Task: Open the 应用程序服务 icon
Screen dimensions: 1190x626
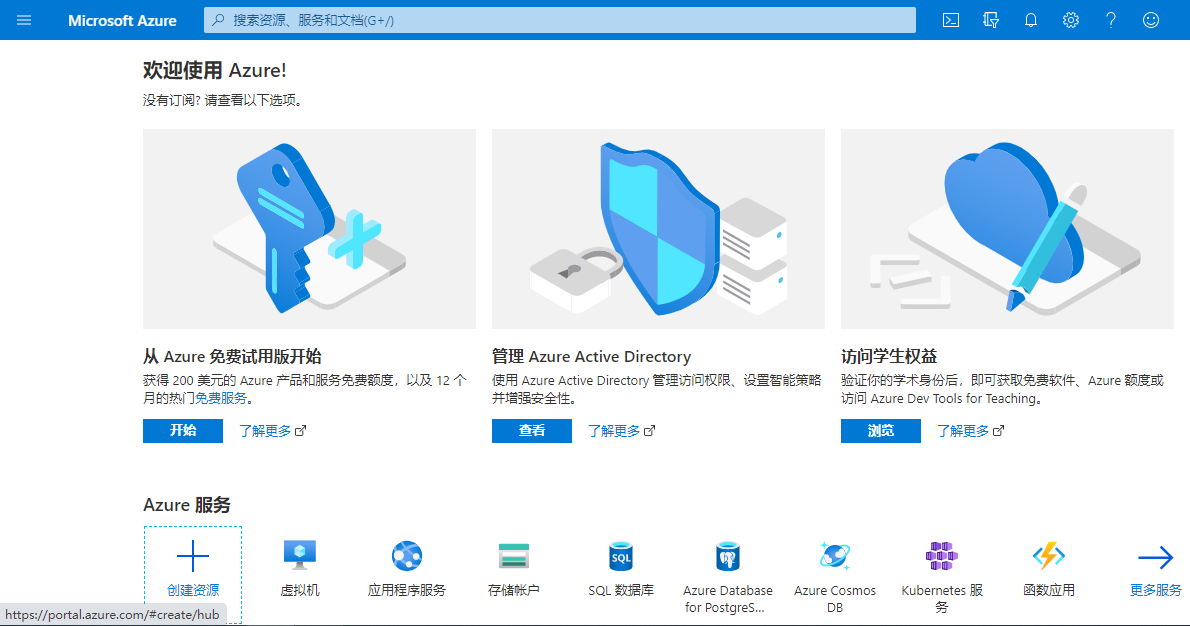Action: (407, 556)
